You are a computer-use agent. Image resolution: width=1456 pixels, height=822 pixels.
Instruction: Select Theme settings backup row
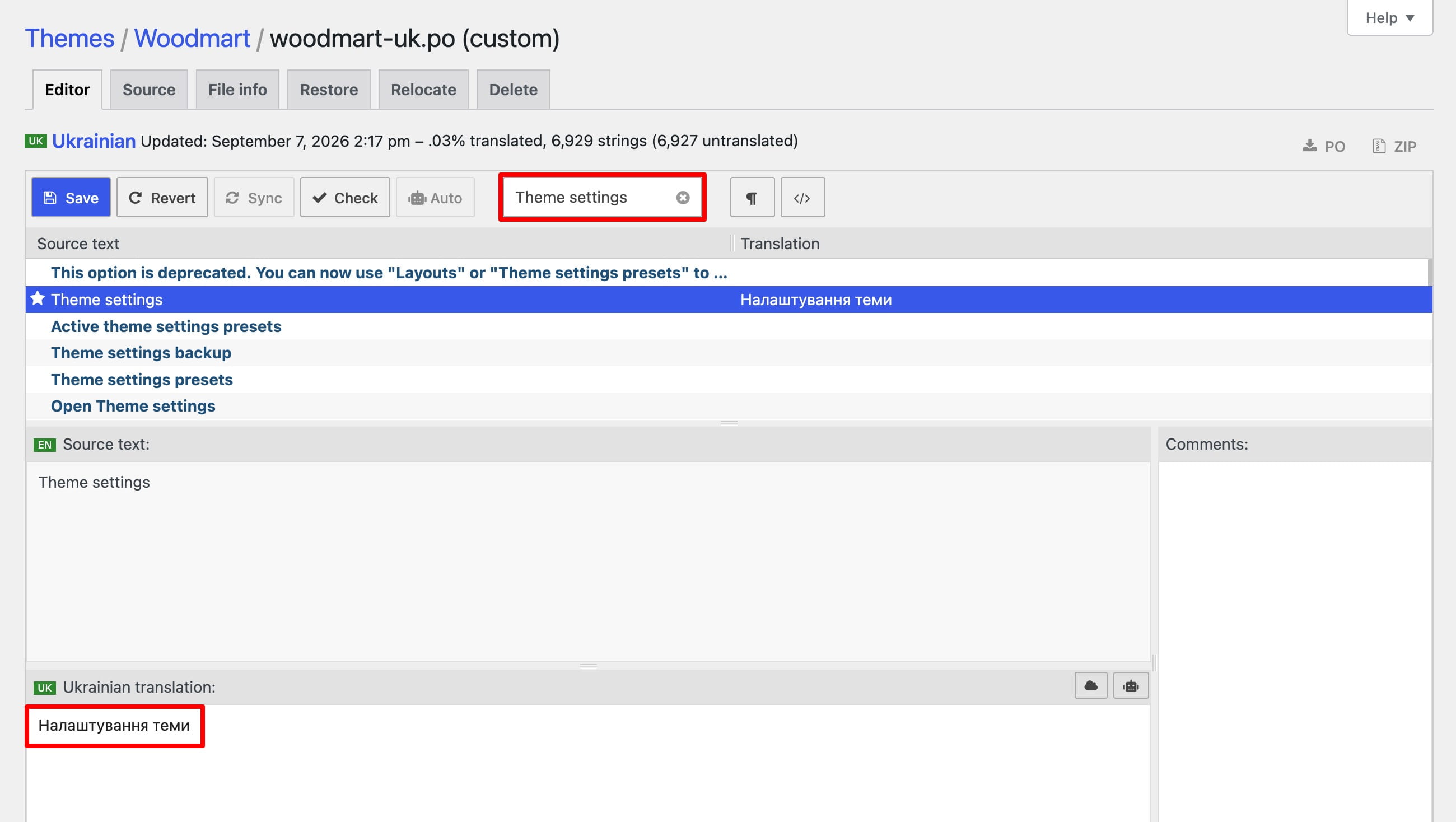(729, 353)
